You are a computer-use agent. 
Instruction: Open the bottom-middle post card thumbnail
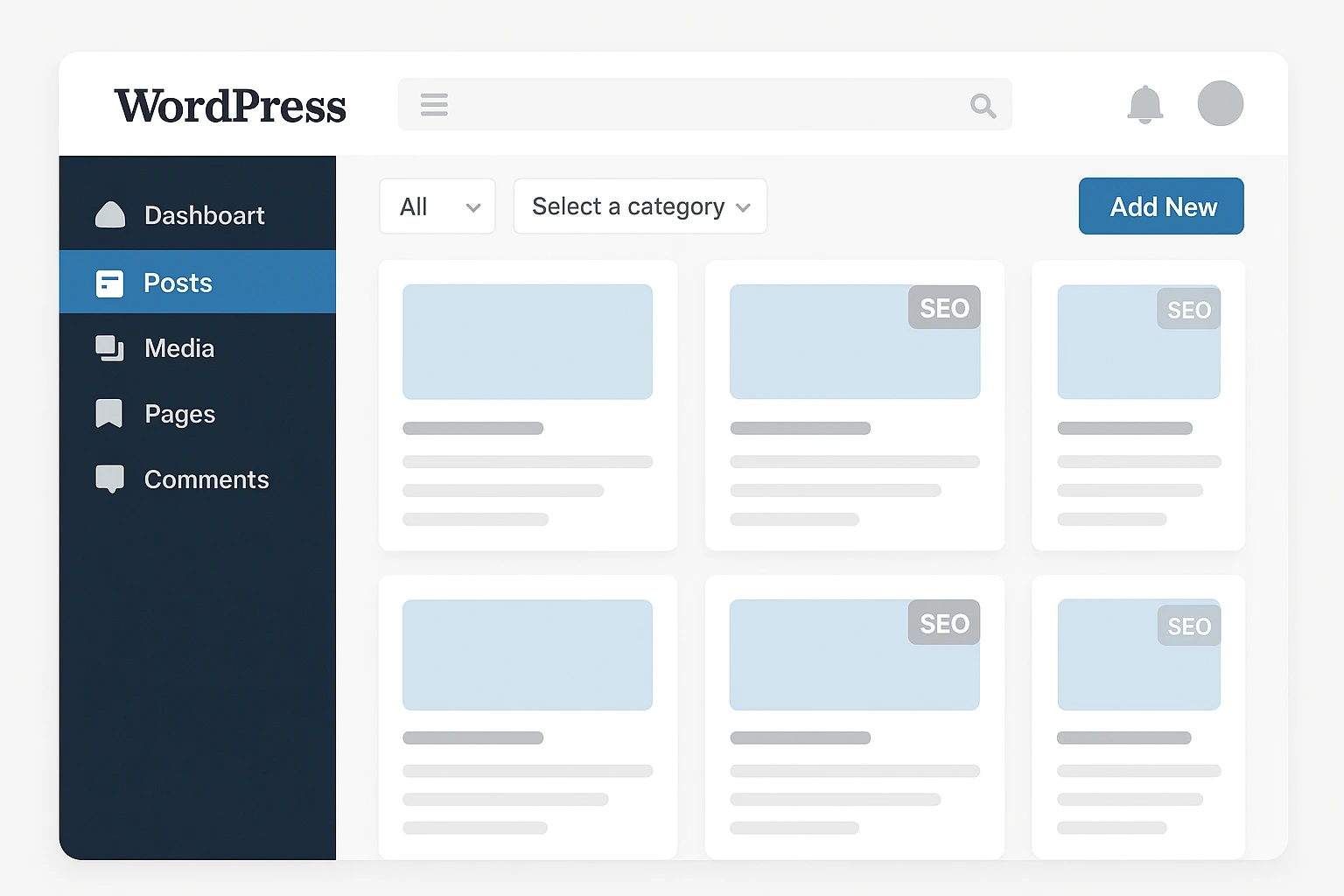(855, 654)
